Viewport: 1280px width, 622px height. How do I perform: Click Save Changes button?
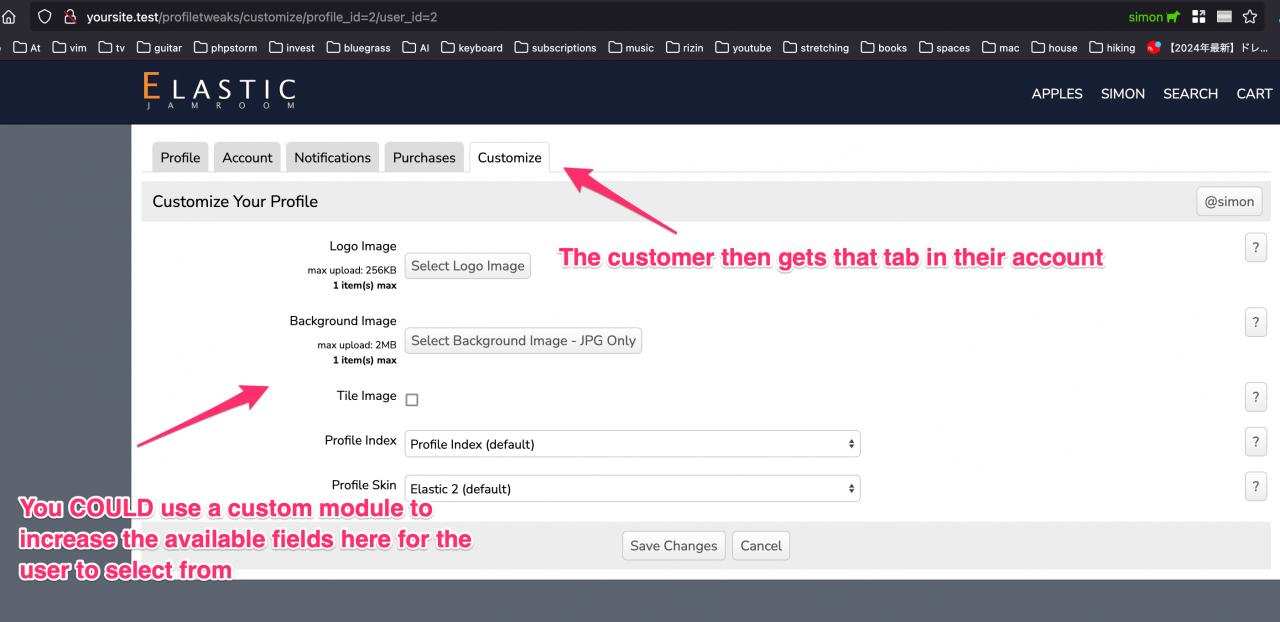(674, 546)
